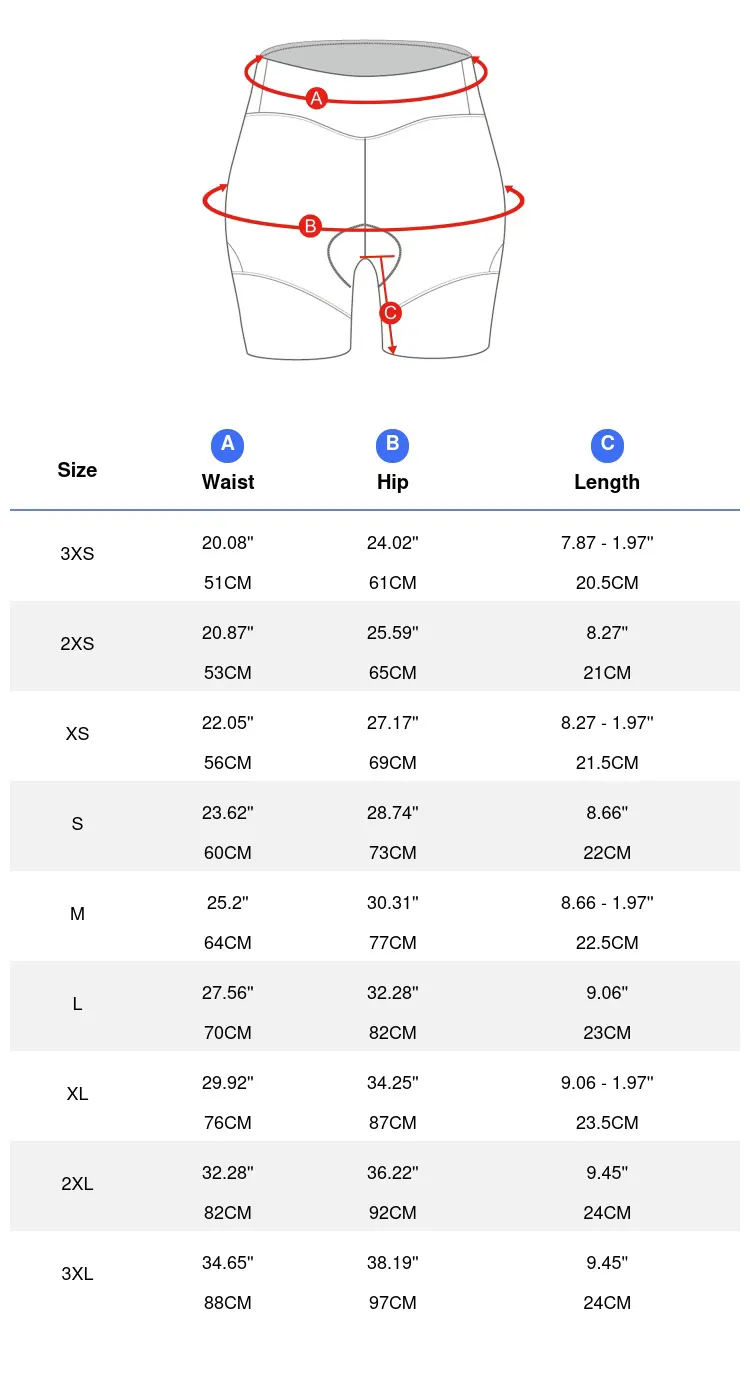Click the blue B circle above Hip
This screenshot has height=1400, width=750.
tap(392, 445)
